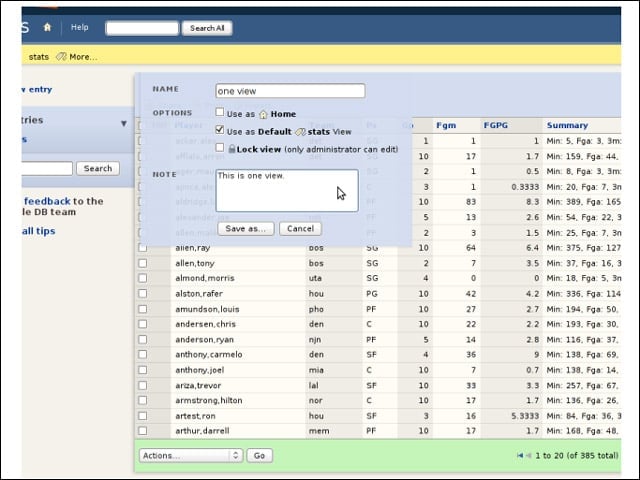Click the house icon next to Home option
The width and height of the screenshot is (640, 480).
click(x=263, y=114)
